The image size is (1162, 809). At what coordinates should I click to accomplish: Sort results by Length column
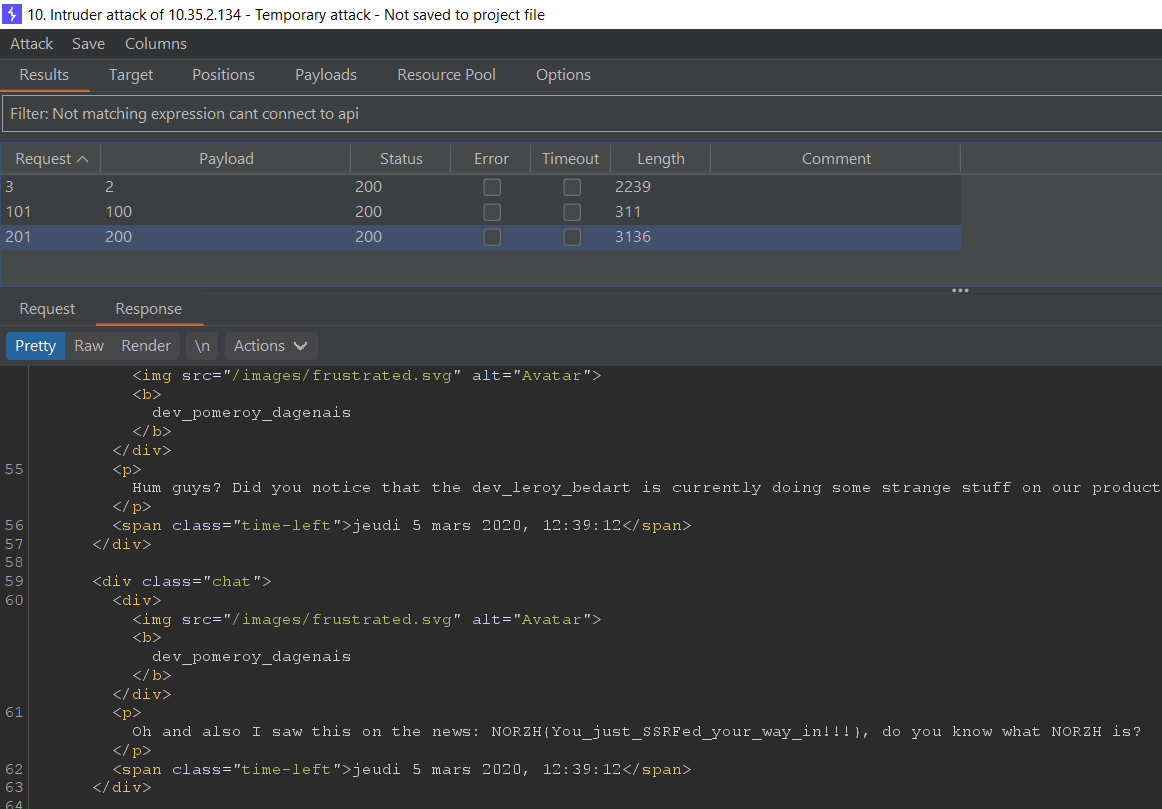660,159
